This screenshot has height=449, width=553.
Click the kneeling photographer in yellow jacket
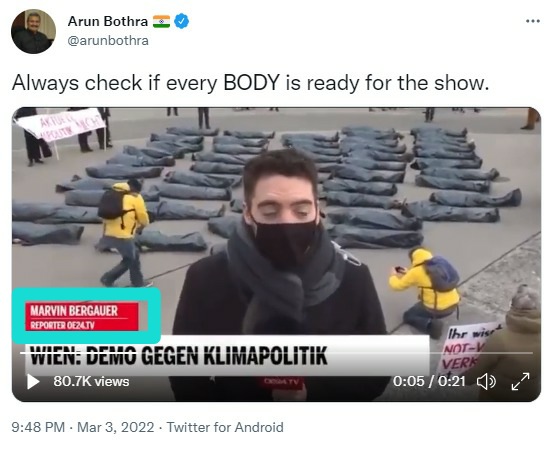click(425, 289)
